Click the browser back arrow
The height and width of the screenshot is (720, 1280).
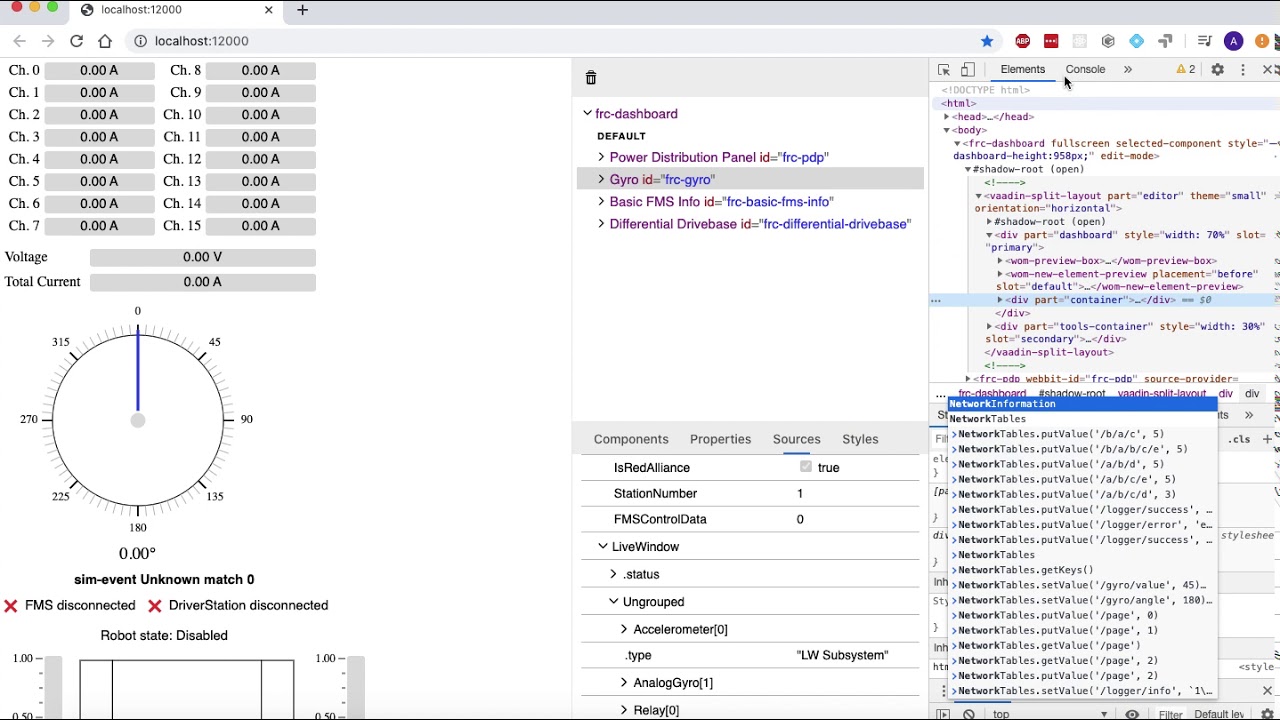[x=19, y=41]
